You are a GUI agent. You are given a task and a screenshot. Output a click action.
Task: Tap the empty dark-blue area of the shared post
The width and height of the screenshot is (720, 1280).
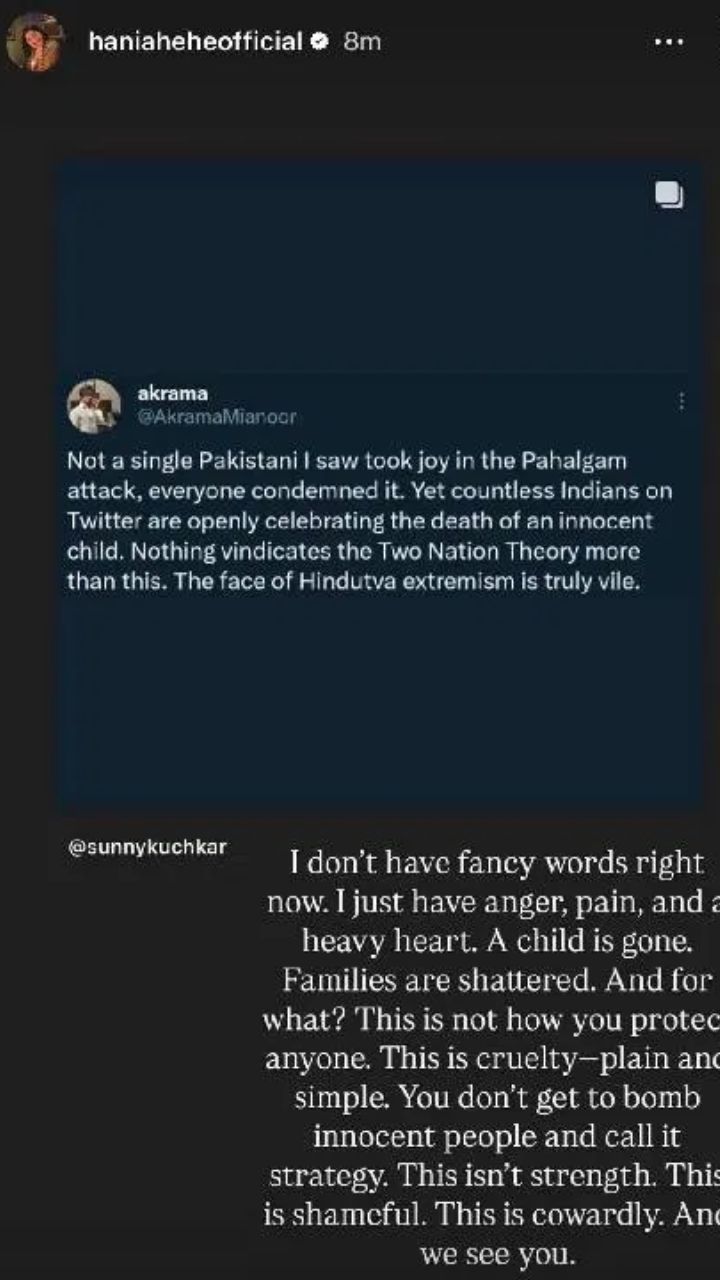click(378, 700)
